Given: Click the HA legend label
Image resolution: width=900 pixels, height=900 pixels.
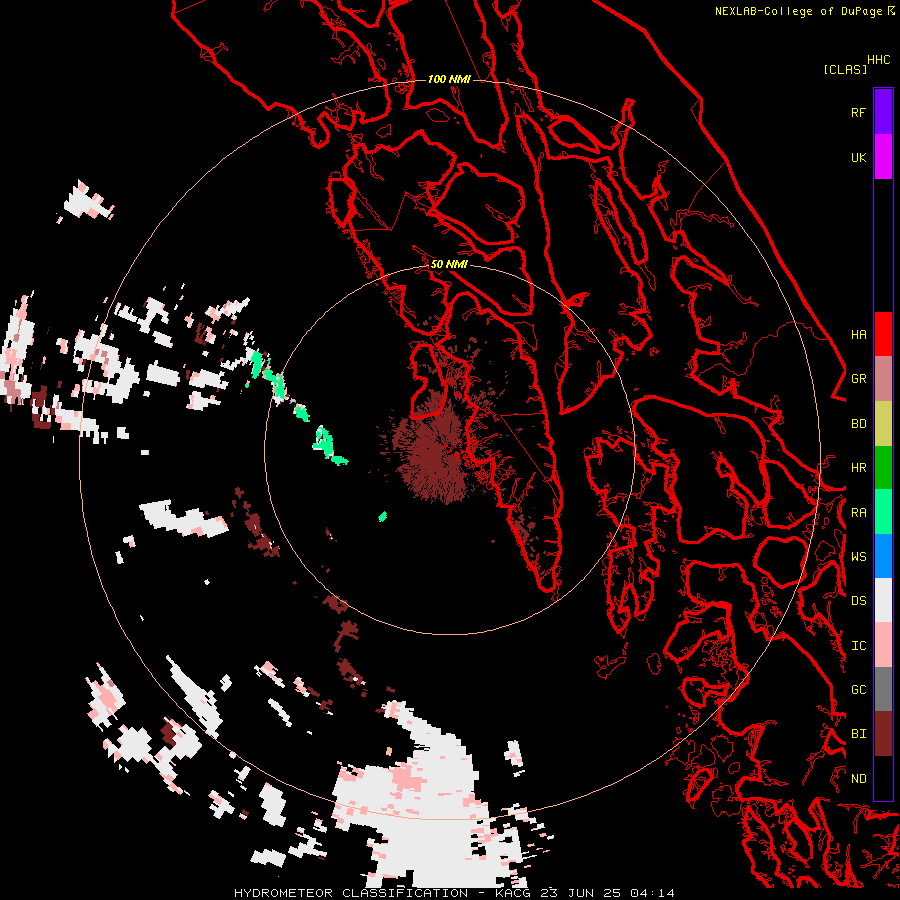Looking at the screenshot, I should tap(858, 334).
